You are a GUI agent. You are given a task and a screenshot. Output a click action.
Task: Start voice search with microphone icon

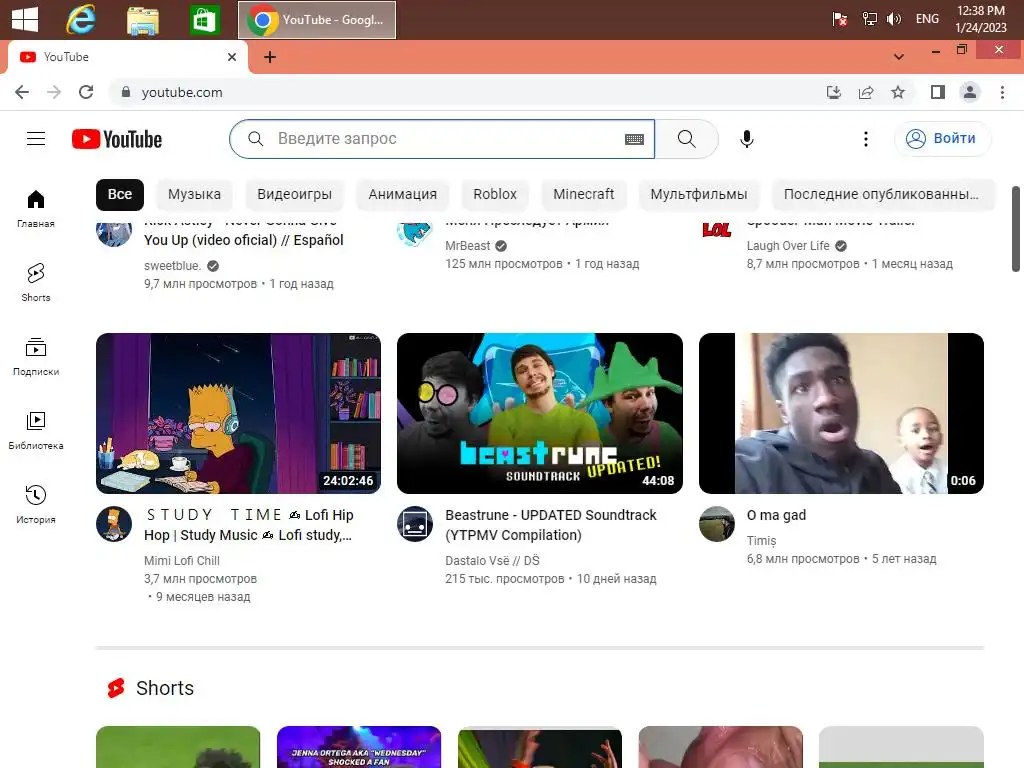[746, 138]
